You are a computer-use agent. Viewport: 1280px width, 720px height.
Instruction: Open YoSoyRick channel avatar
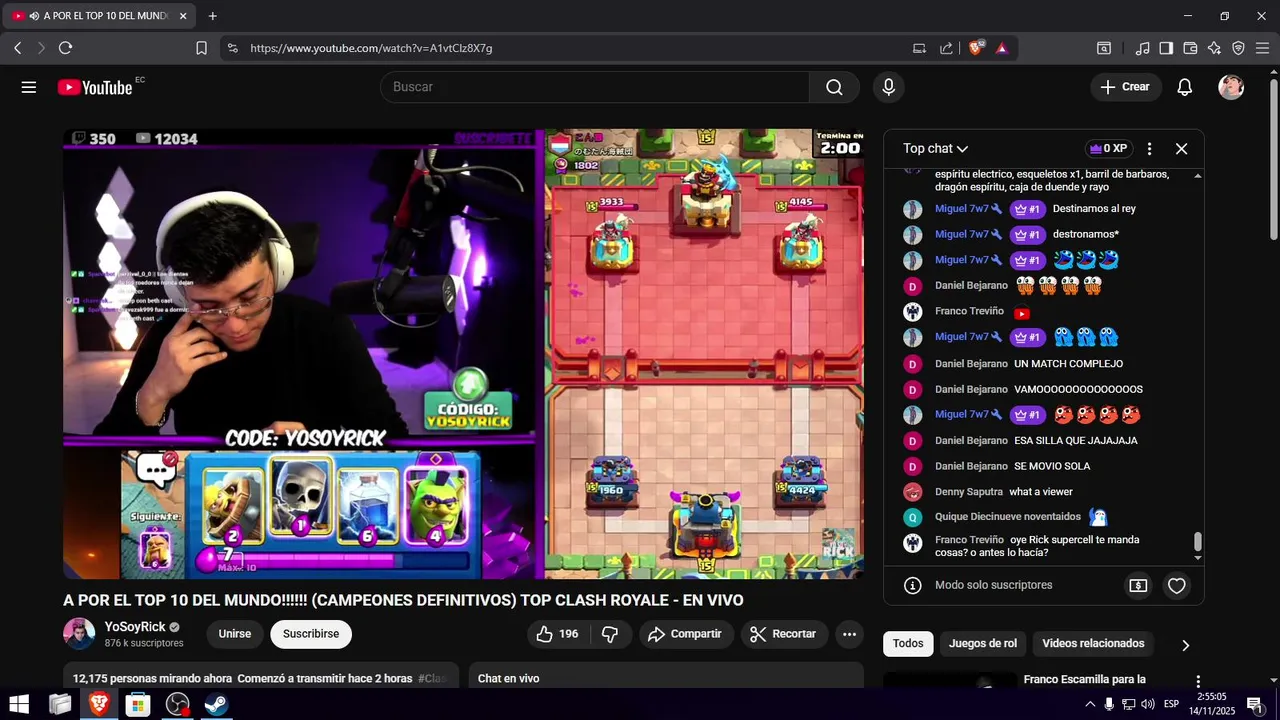point(79,634)
